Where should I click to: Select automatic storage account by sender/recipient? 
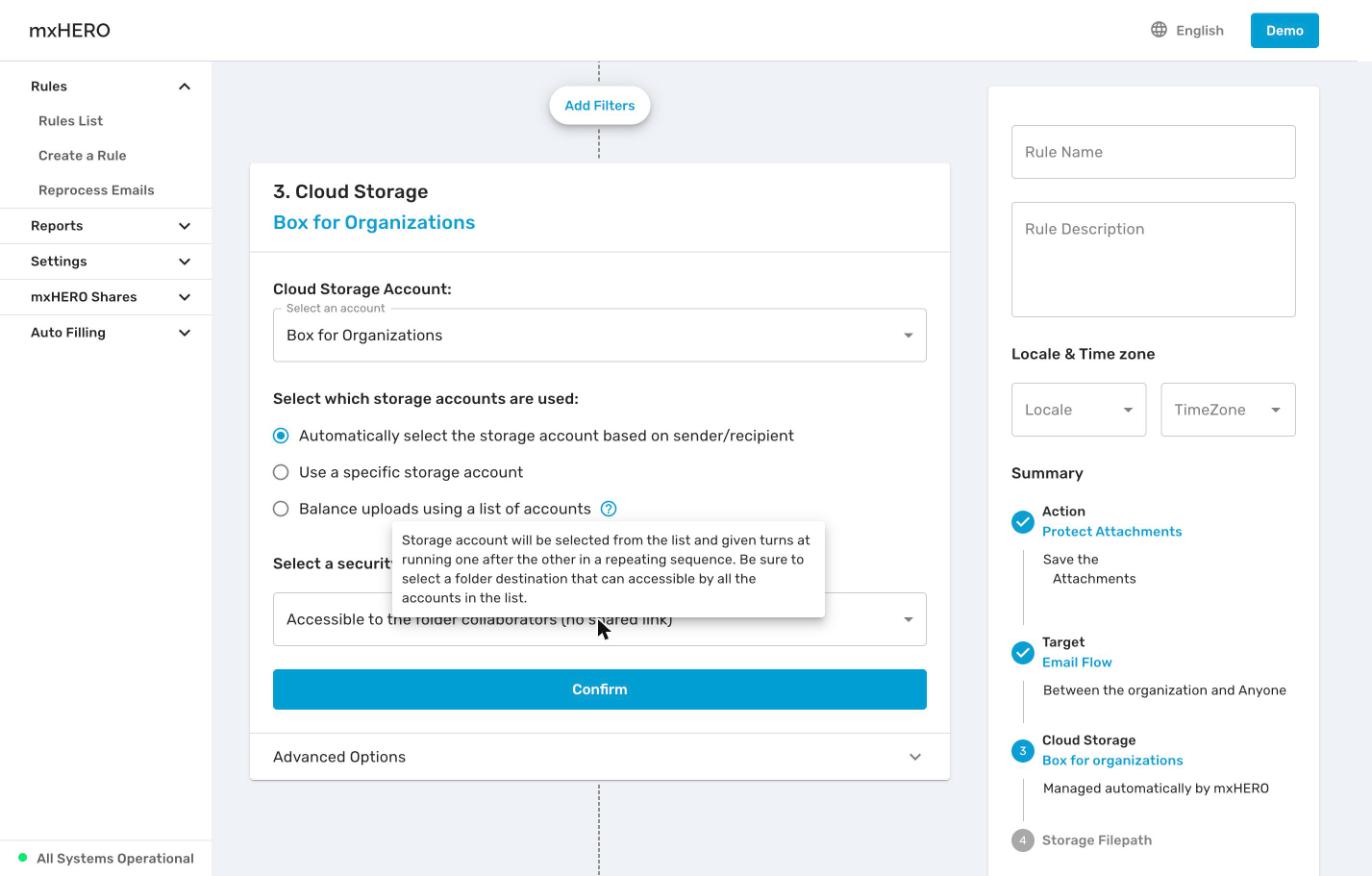(281, 436)
